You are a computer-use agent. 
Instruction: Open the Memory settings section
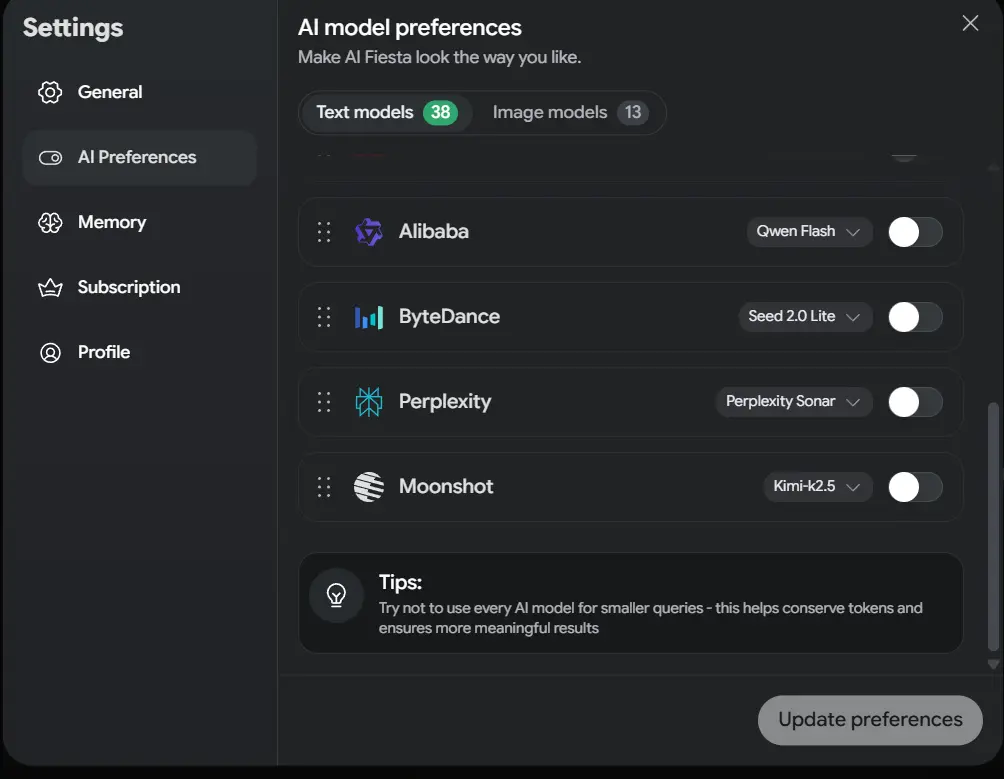(x=140, y=222)
